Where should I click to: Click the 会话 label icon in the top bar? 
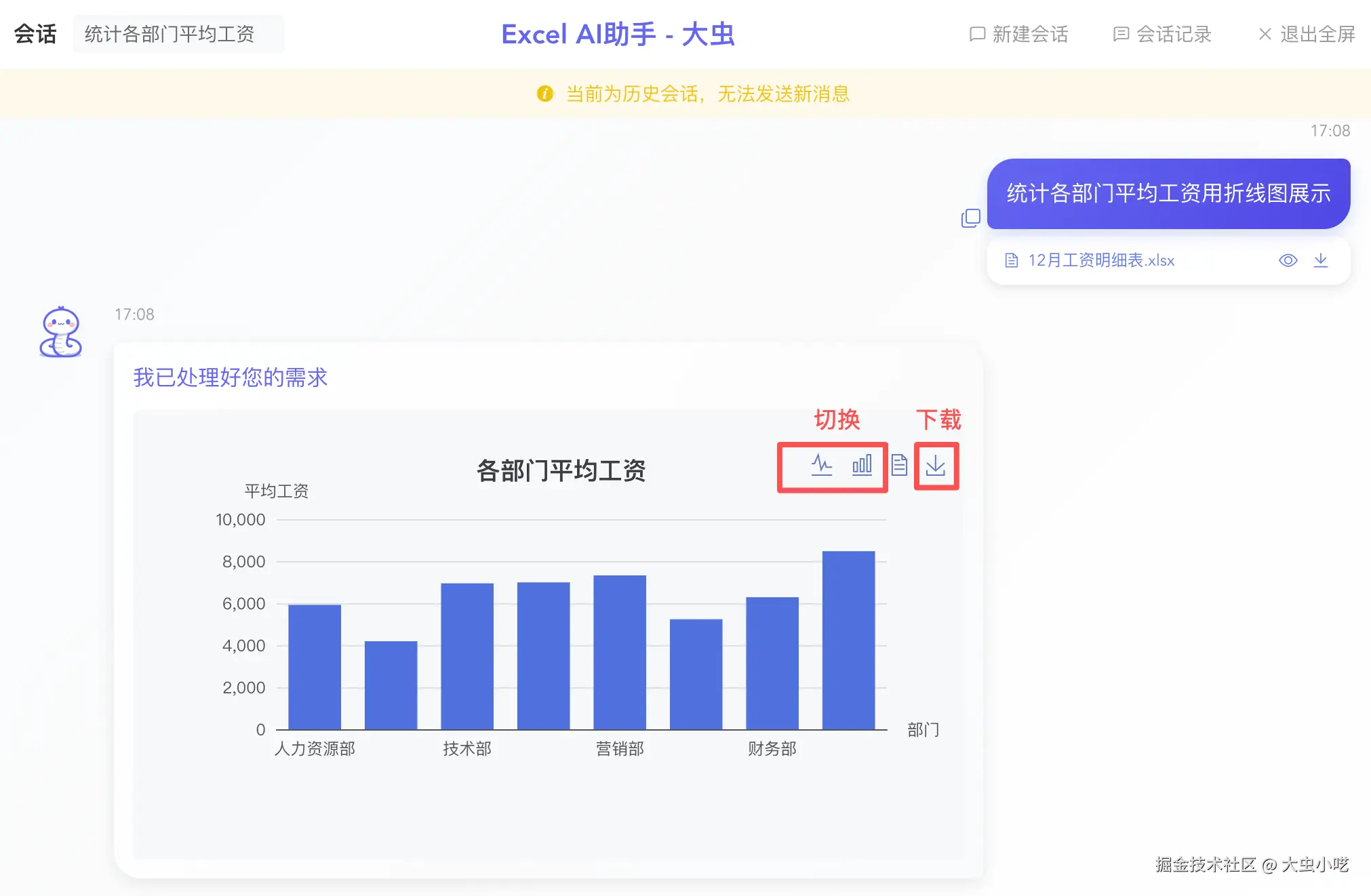point(35,33)
